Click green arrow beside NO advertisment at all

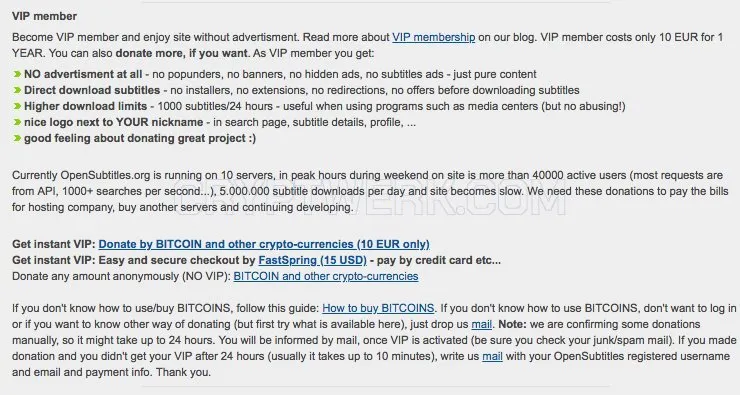click(17, 74)
